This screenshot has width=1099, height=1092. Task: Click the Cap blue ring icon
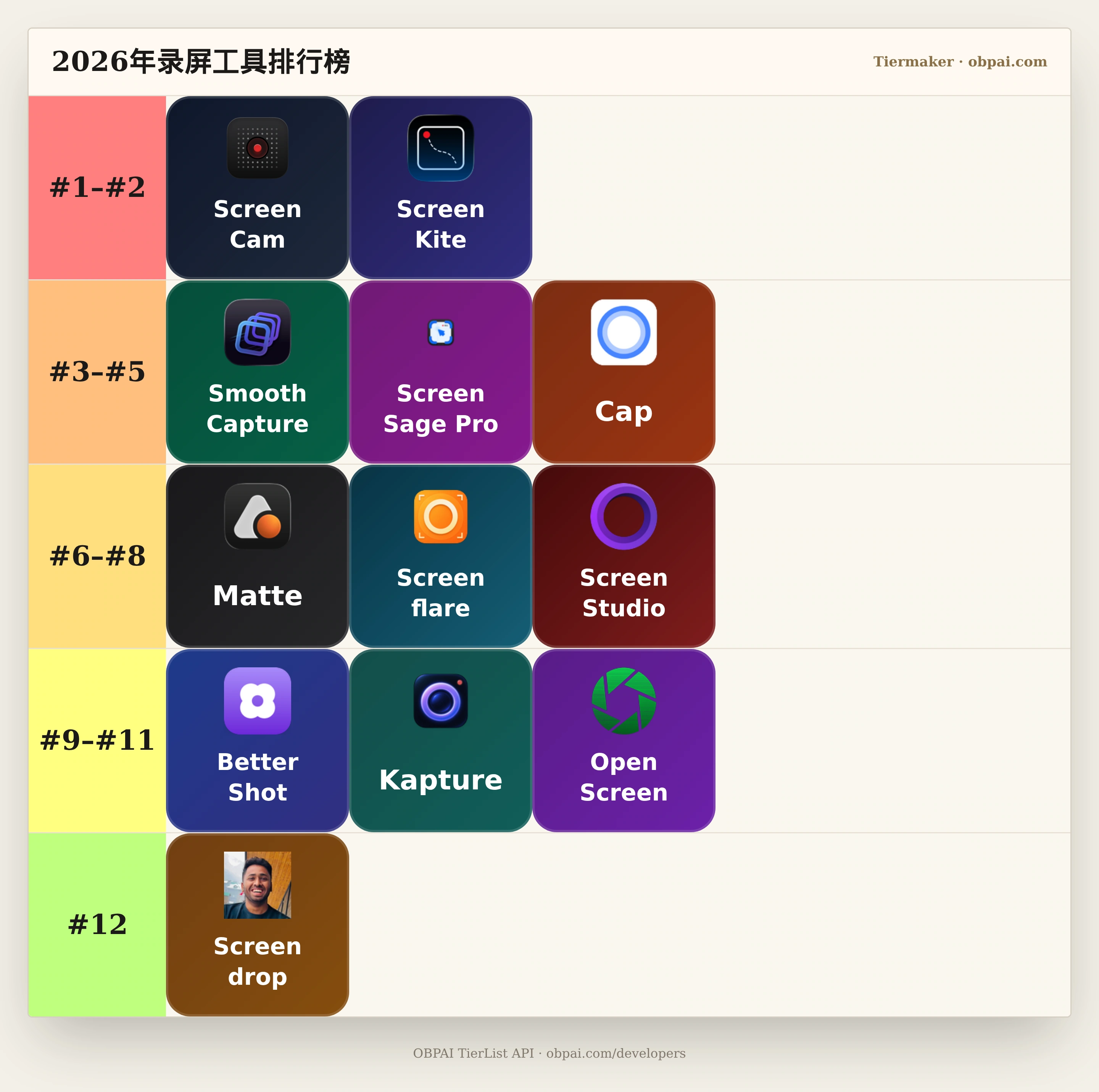tap(624, 332)
